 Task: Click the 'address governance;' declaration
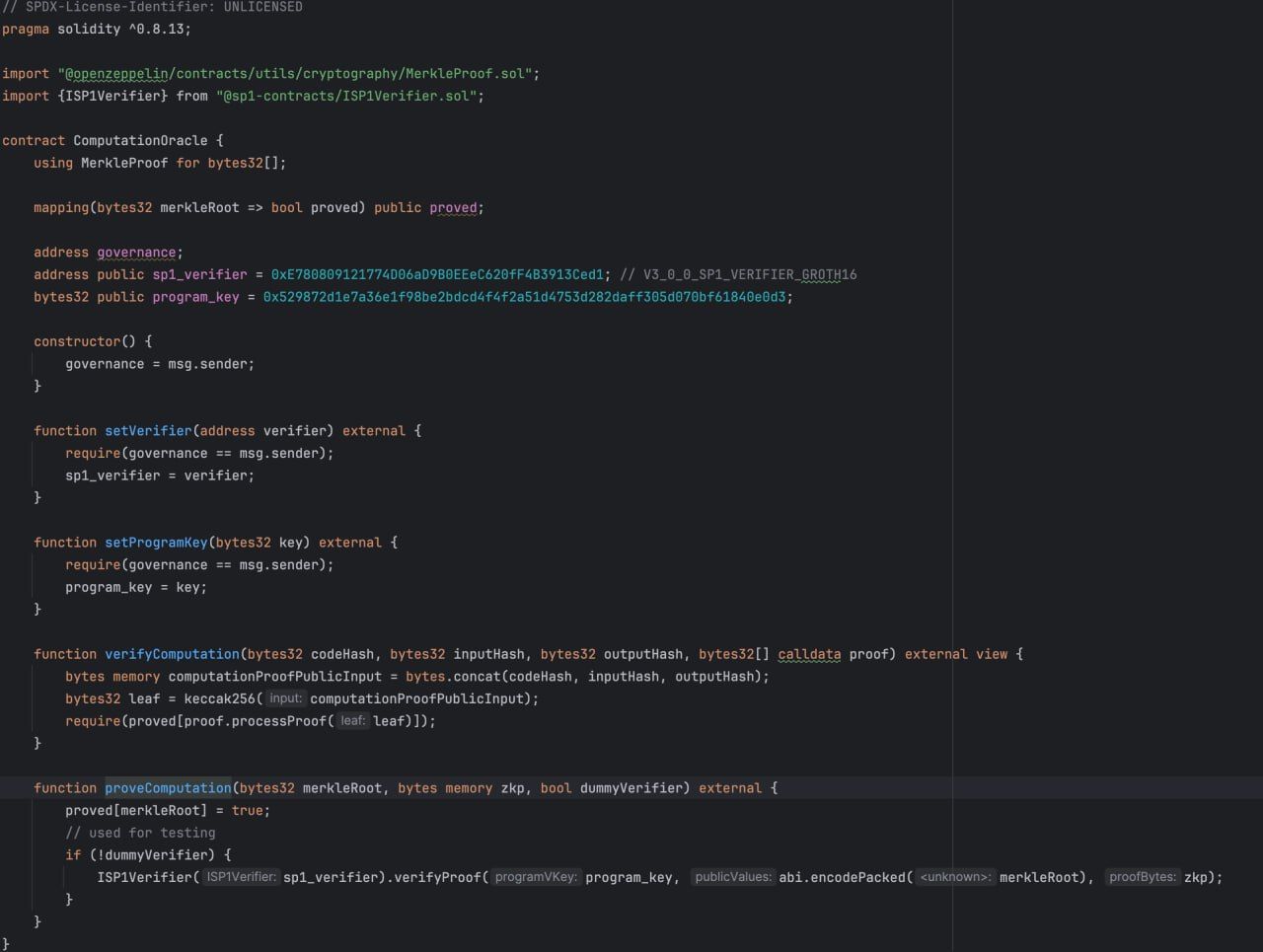(x=109, y=253)
